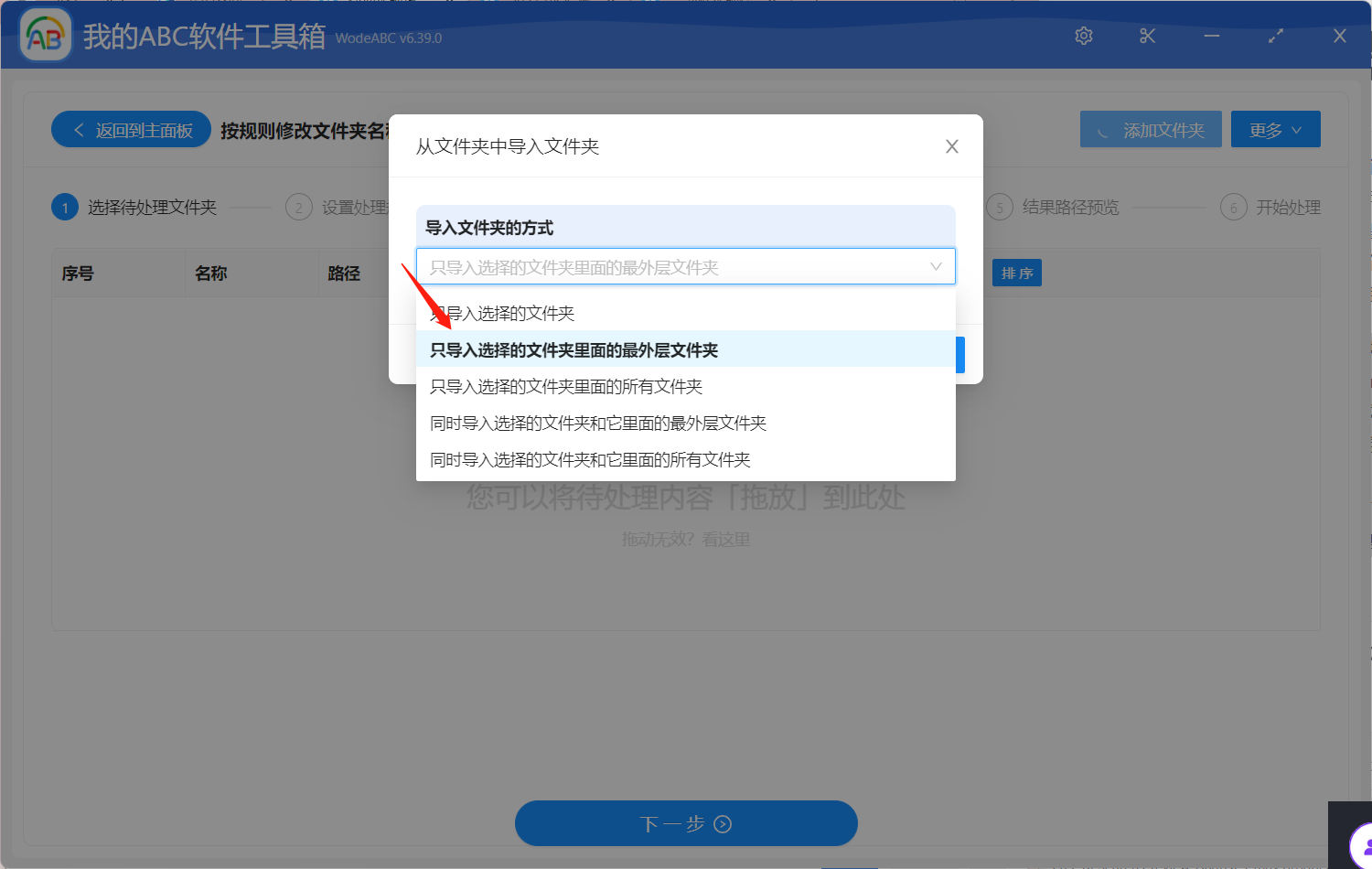Select 只导入选择的文件夹里面的所有文件夹 option

tap(566, 386)
